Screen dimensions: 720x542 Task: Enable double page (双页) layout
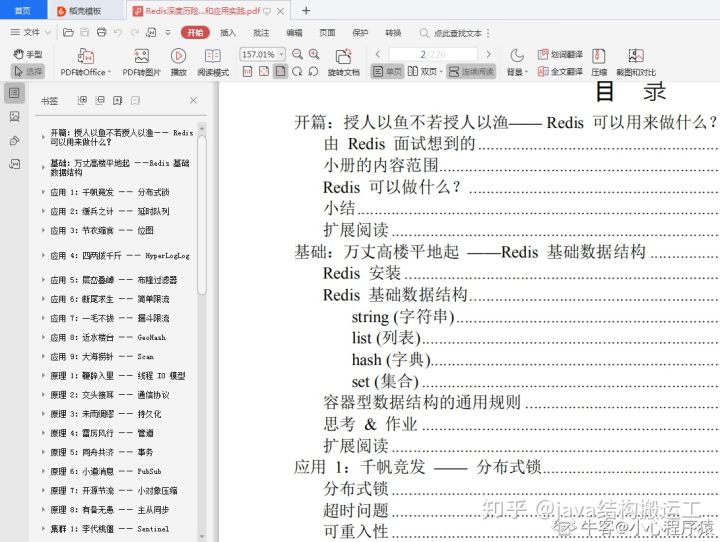pos(422,71)
